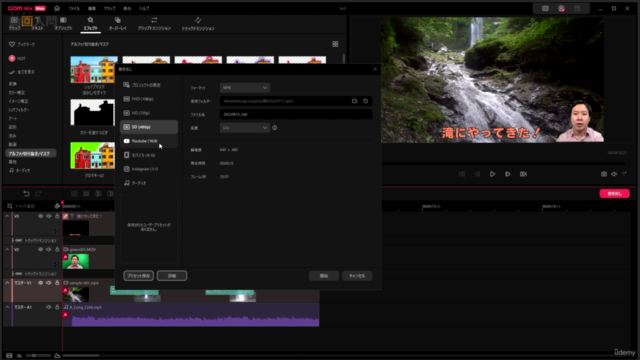Reset the save folder path icon
The image size is (640, 360).
coord(365,101)
